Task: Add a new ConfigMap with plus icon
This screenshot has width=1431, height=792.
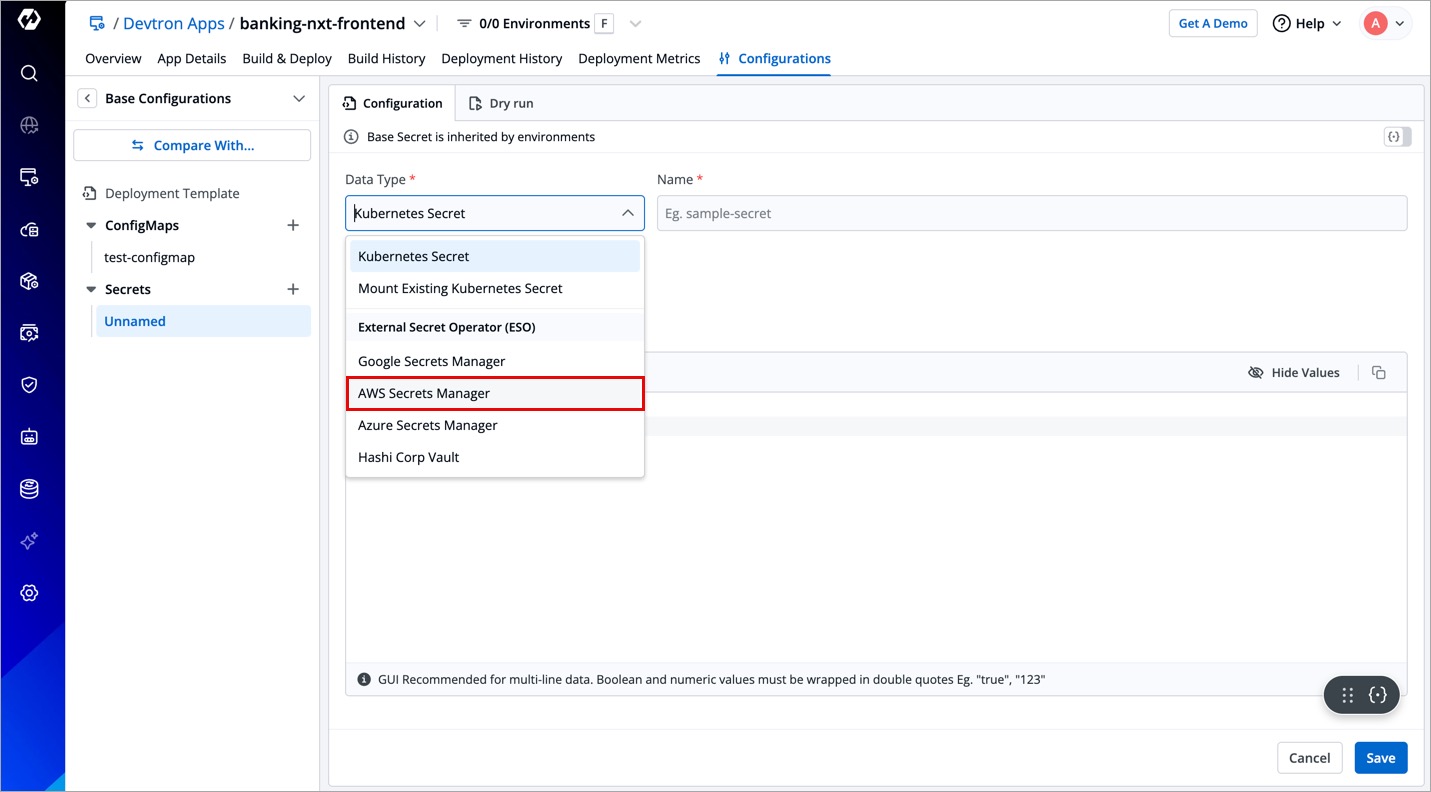Action: [293, 226]
